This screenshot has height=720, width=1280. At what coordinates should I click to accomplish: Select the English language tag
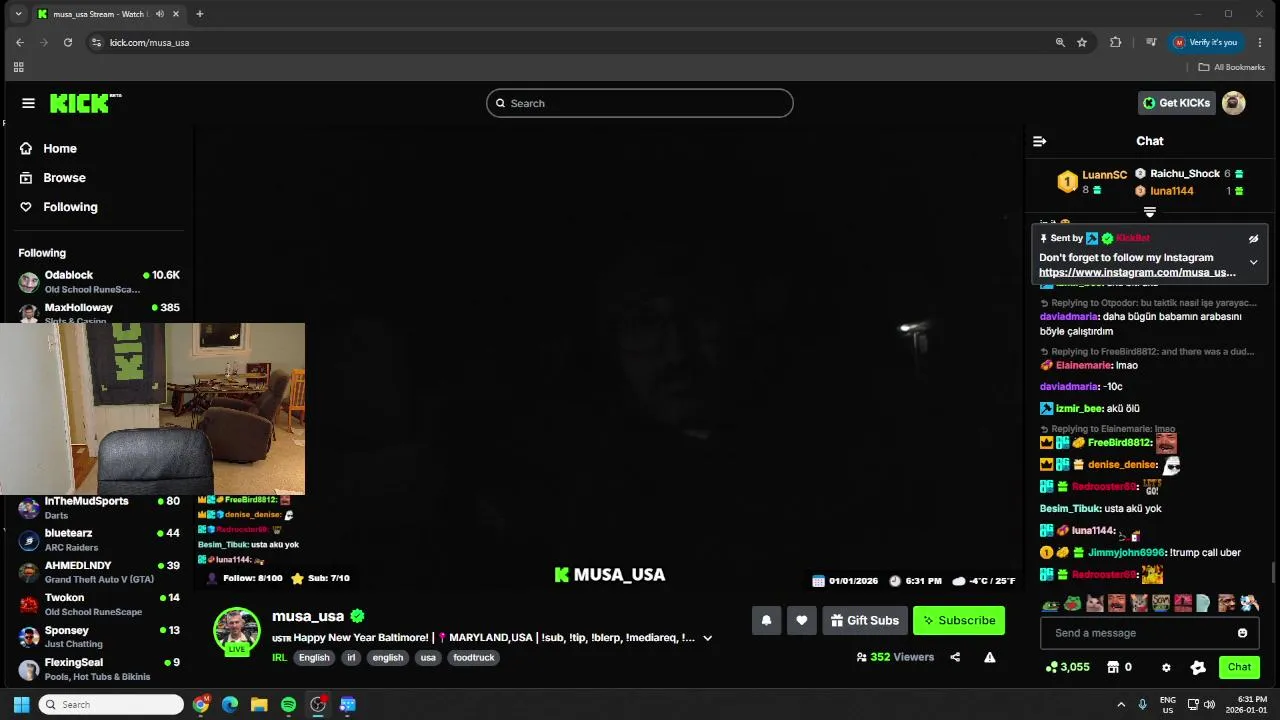[314, 657]
